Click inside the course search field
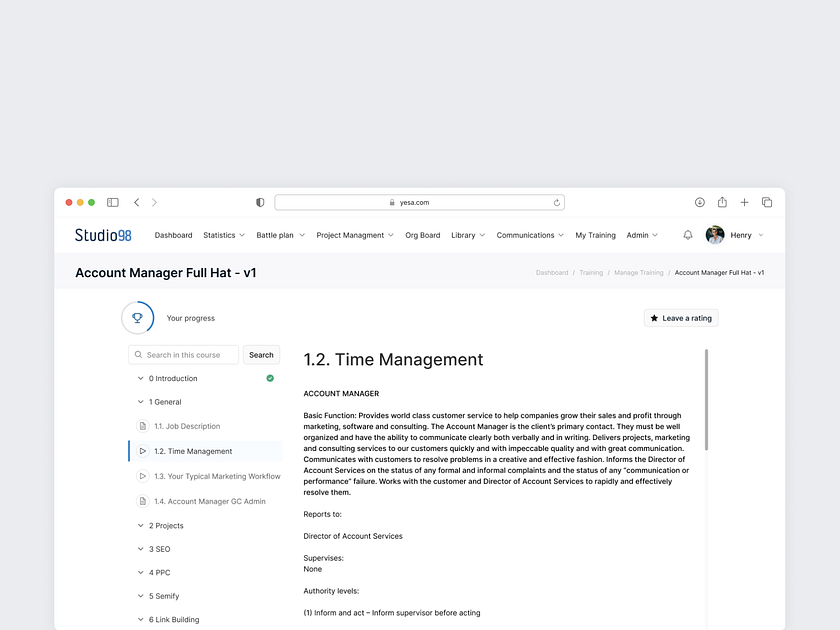Viewport: 840px width, 630px height. 185,354
